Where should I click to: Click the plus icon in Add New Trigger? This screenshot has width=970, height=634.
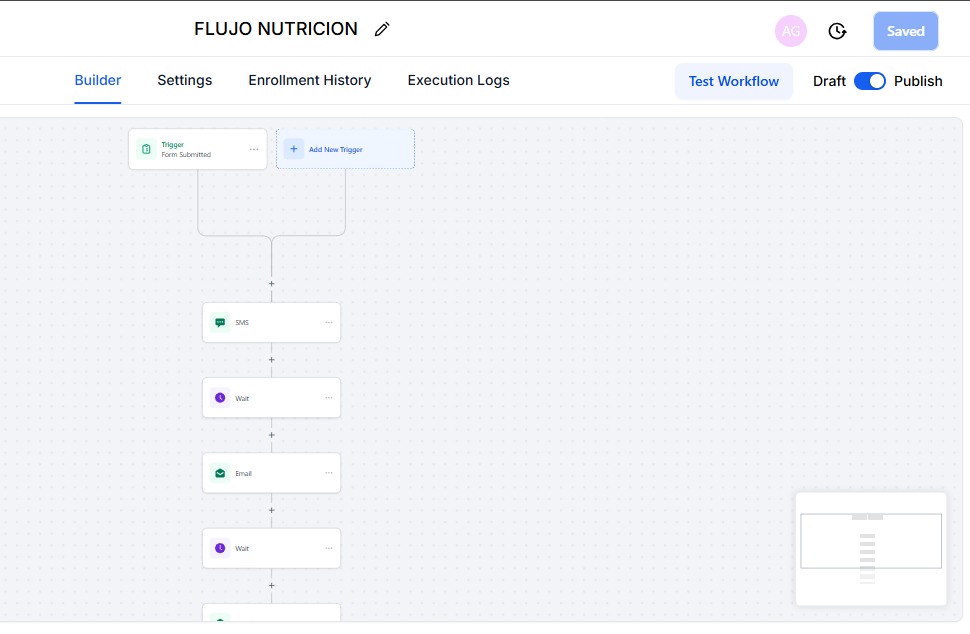[294, 149]
